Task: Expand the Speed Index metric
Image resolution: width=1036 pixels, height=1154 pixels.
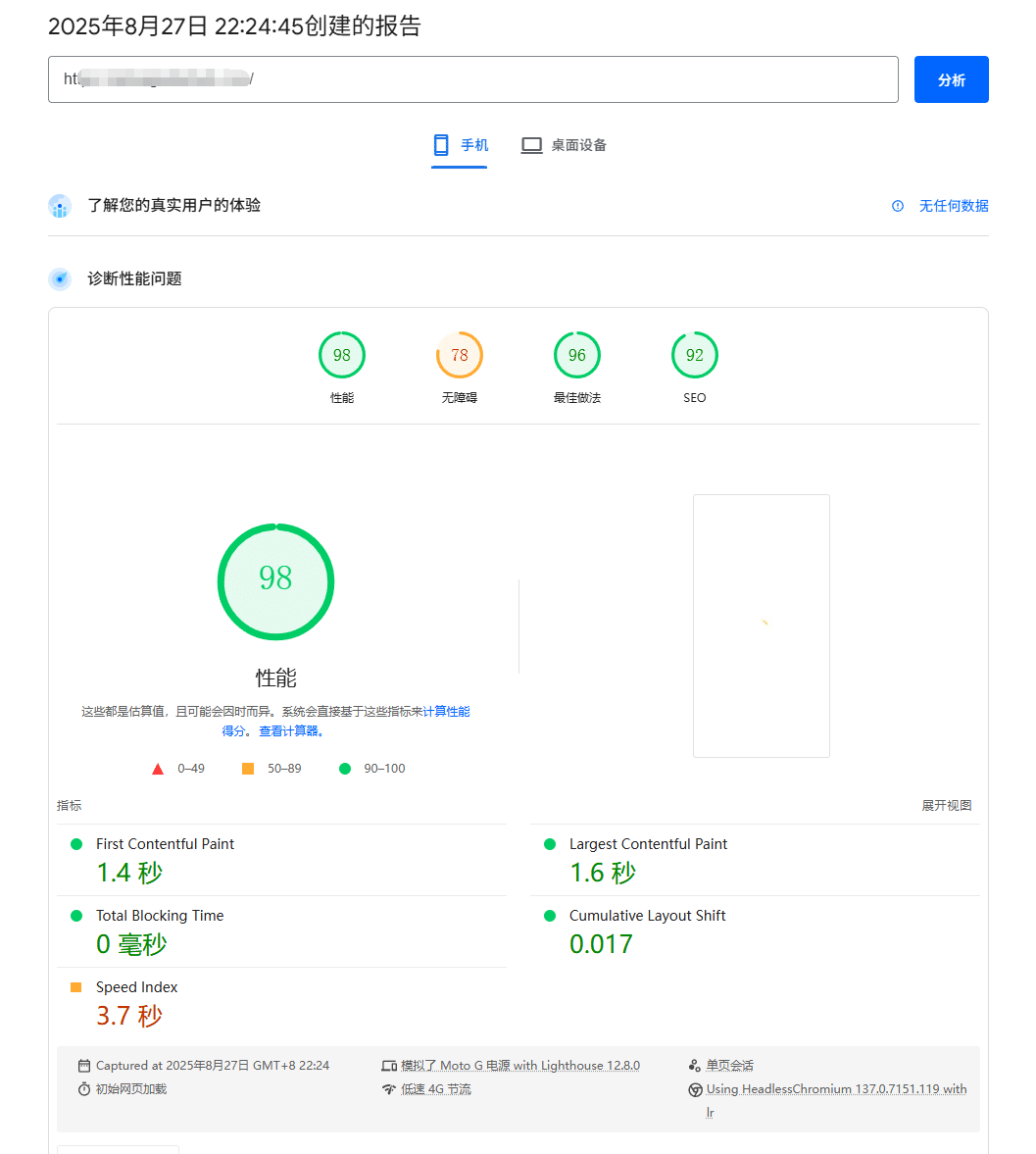Action: tap(136, 987)
